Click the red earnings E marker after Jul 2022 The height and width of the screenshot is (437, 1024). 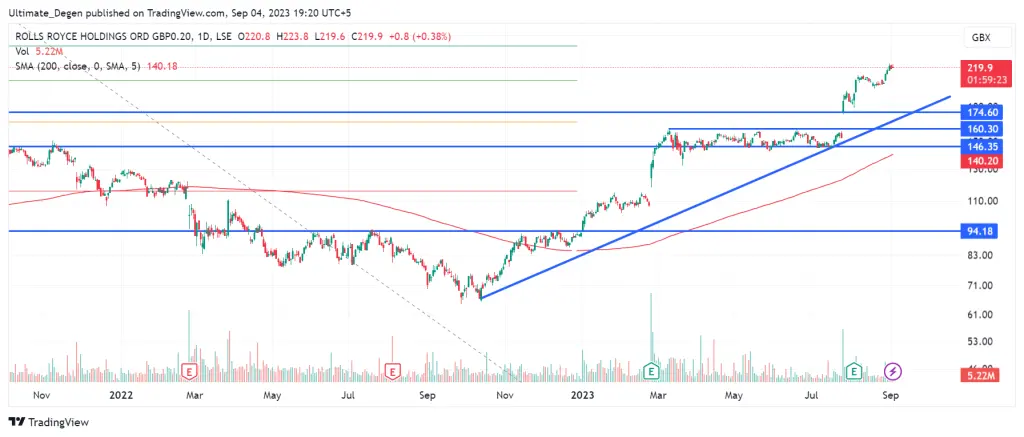[392, 372]
